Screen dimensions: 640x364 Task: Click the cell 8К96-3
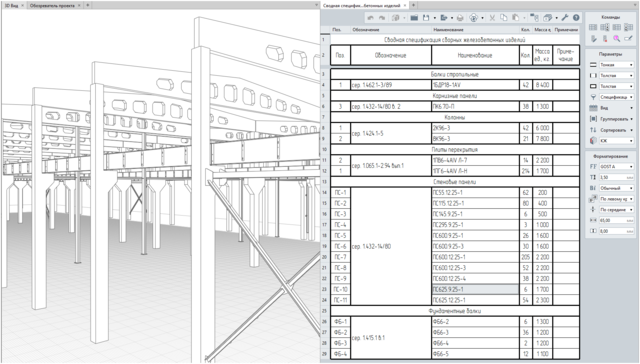pos(476,139)
